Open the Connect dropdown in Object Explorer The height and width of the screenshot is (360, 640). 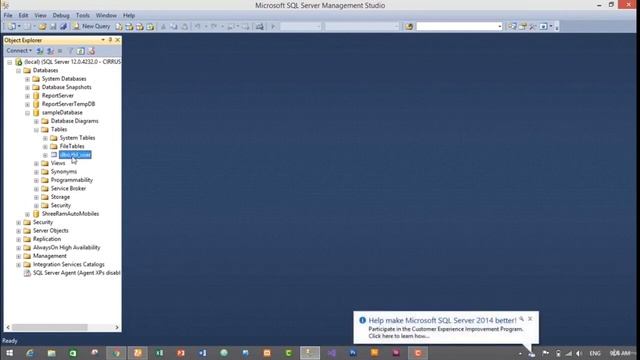pyautogui.click(x=19, y=51)
